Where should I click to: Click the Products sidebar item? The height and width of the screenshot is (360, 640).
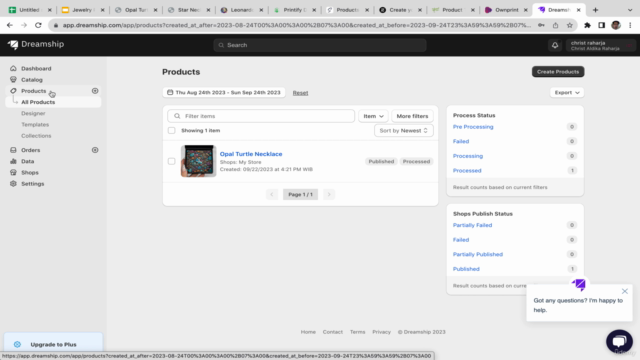33,91
